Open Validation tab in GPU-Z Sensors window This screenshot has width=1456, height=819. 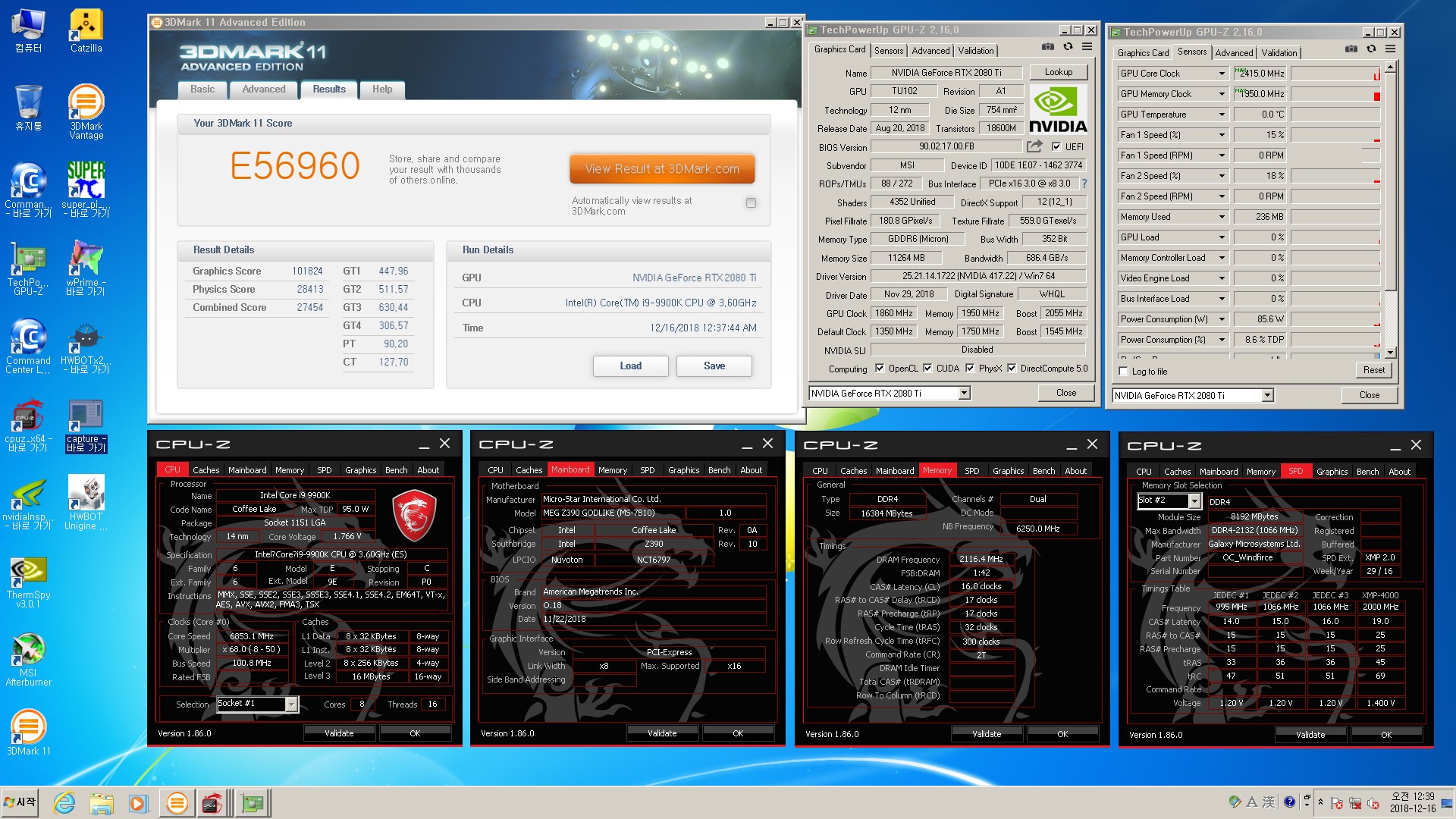[x=1279, y=53]
